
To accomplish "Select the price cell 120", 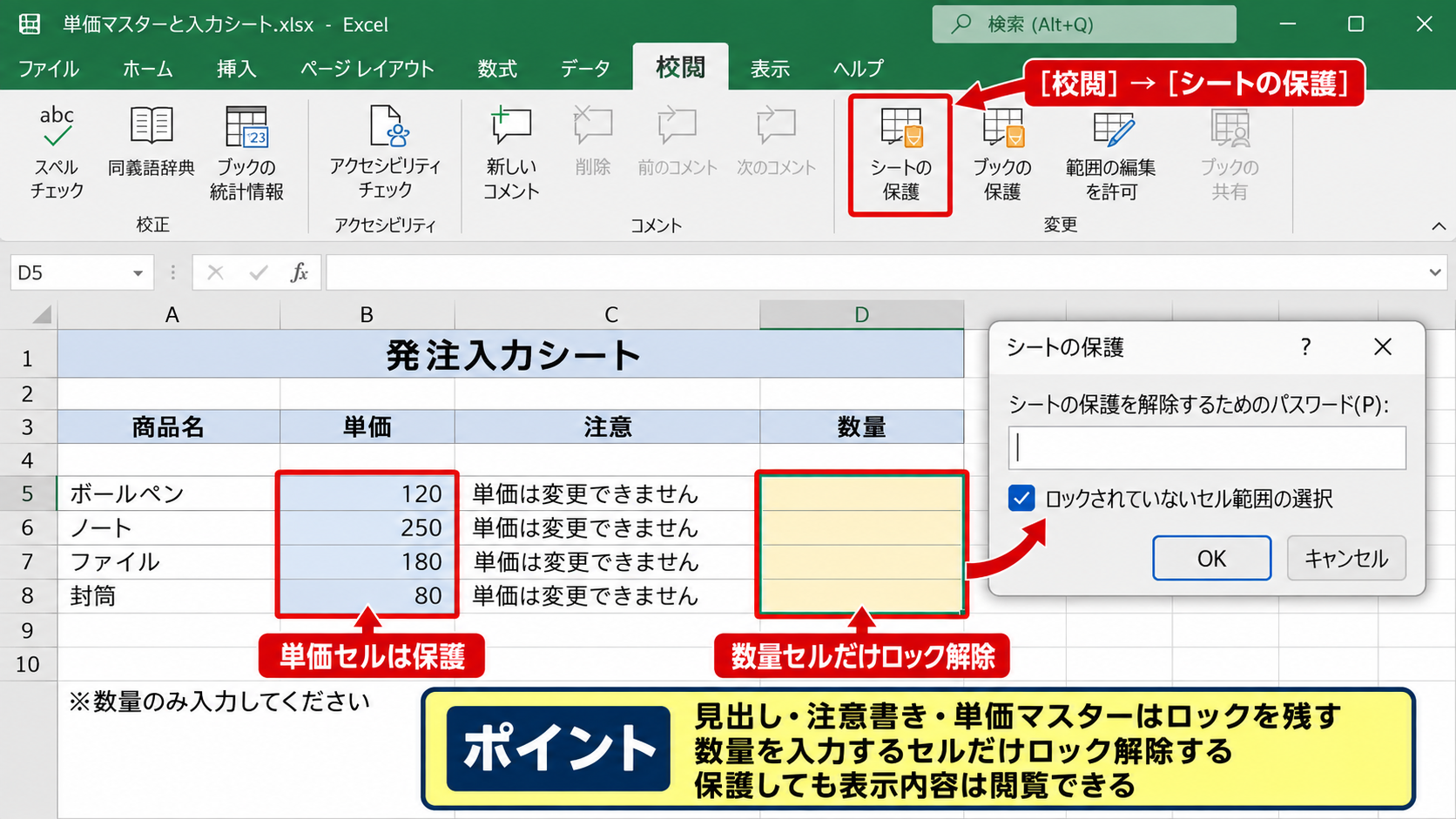I will click(367, 493).
